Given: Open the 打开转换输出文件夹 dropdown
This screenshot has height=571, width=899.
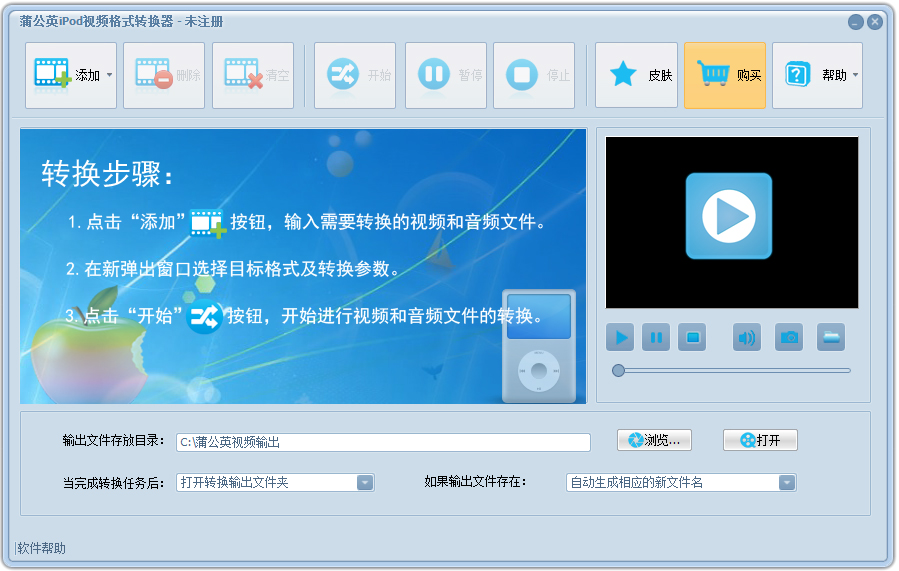Looking at the screenshot, I should coord(275,483).
